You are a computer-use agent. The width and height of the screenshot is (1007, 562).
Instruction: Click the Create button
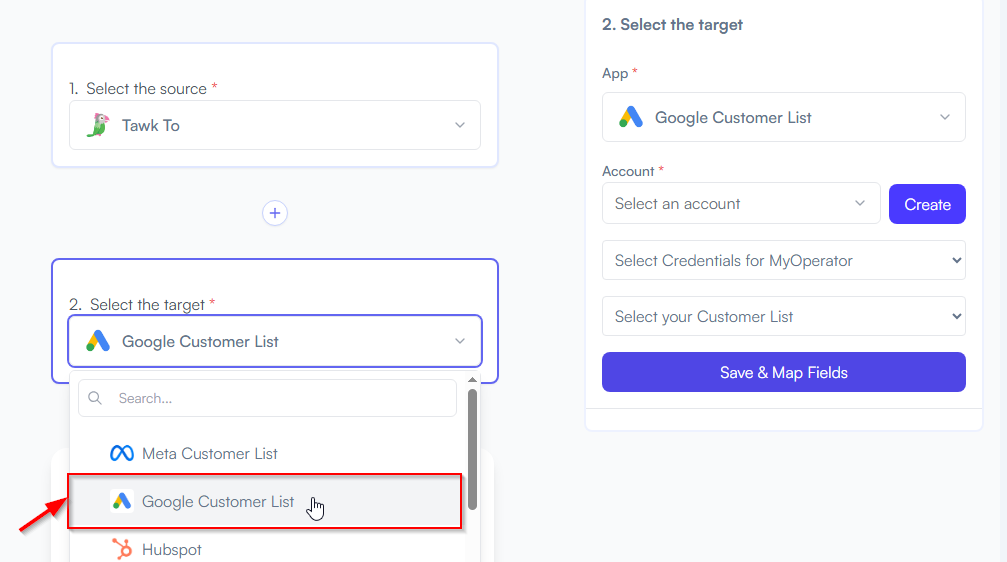pos(927,204)
